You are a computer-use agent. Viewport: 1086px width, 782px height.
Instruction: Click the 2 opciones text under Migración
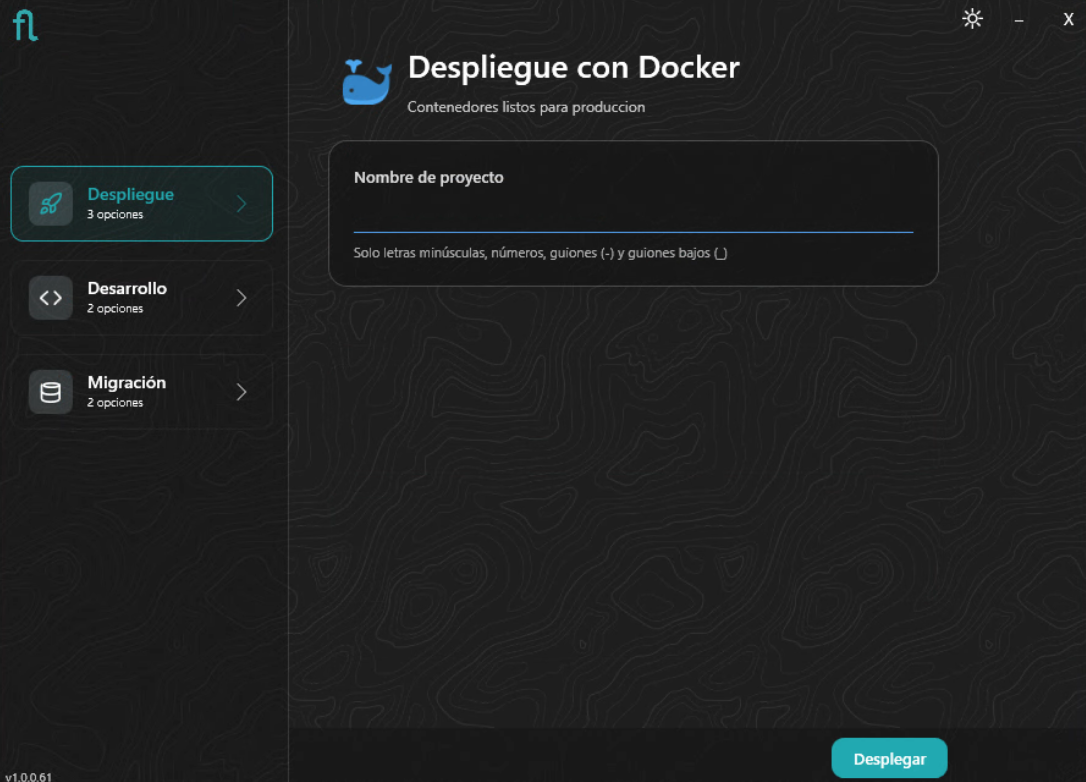(x=115, y=403)
